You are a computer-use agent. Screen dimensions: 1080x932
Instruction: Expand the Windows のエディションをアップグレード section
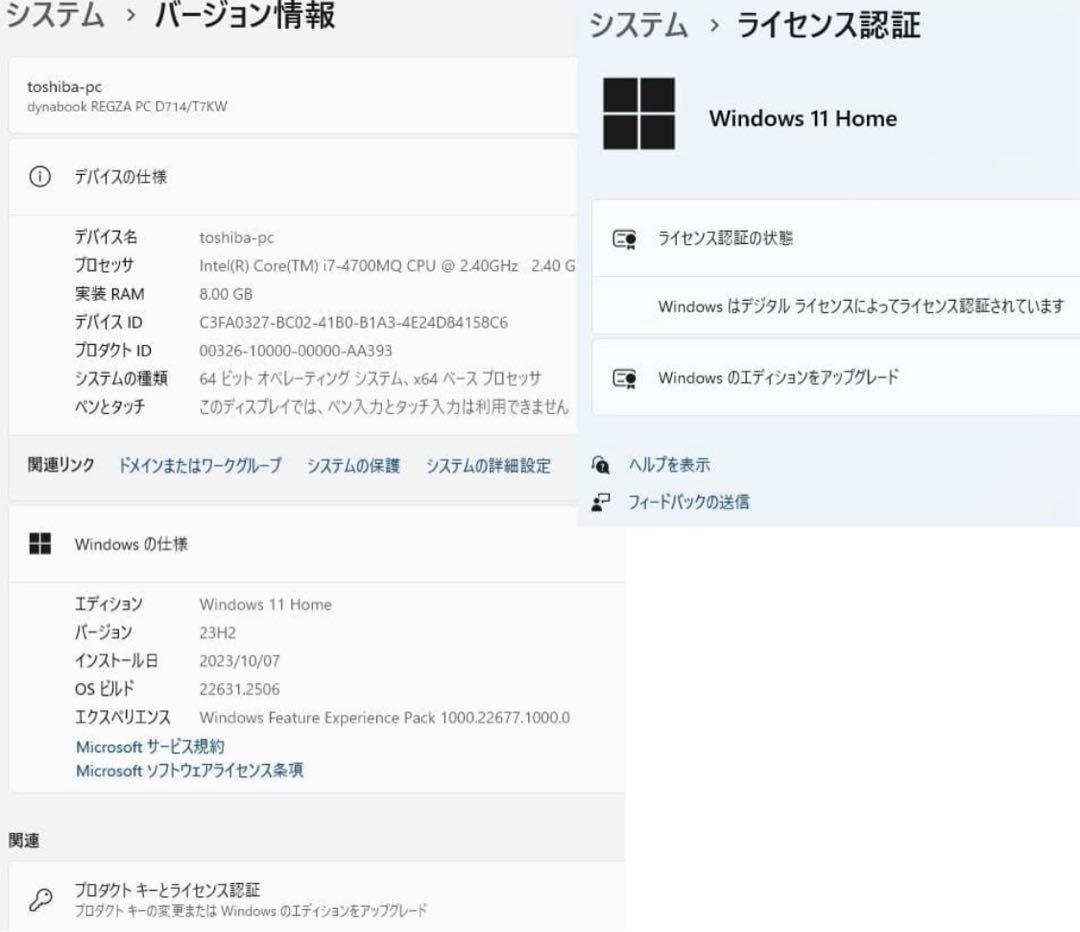tap(830, 378)
